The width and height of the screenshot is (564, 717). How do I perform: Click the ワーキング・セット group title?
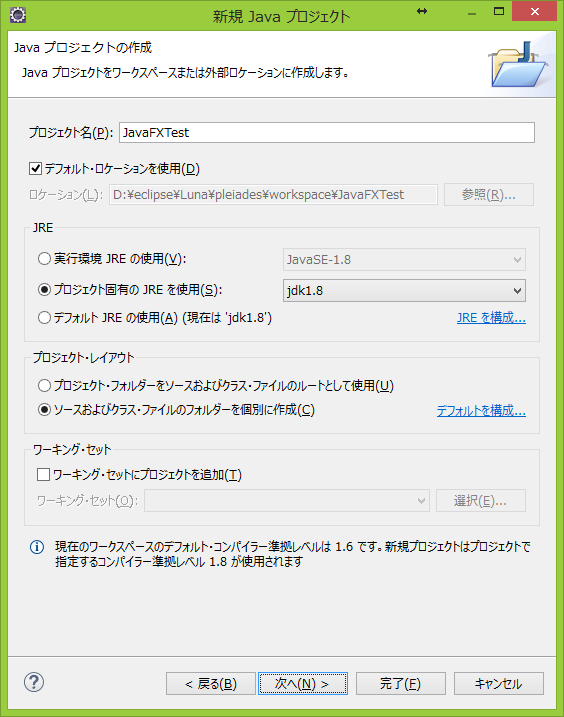72,449
